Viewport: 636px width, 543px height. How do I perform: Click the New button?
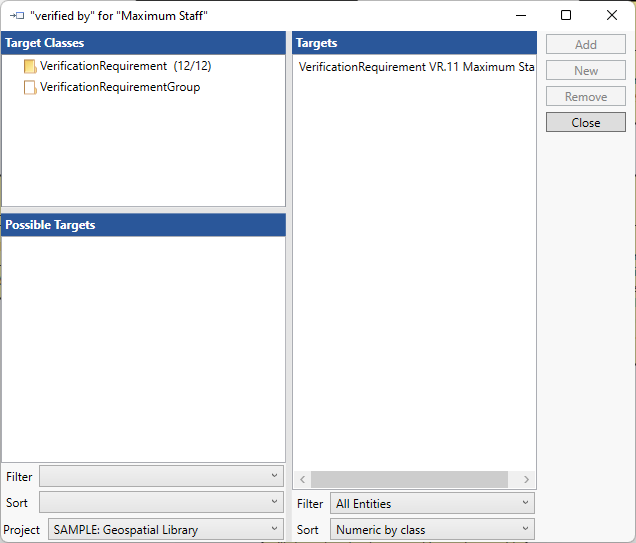click(x=586, y=71)
